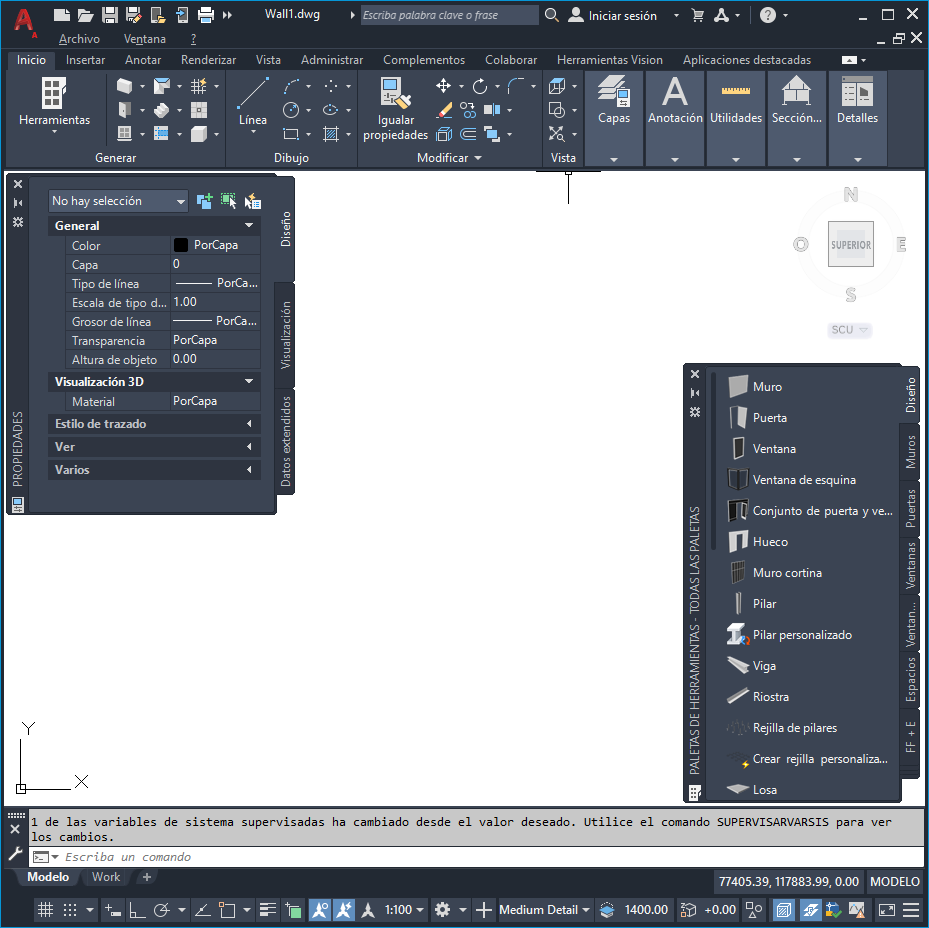Click the Offset tool icon in Modificar
This screenshot has height=928, width=929.
pos(468,134)
